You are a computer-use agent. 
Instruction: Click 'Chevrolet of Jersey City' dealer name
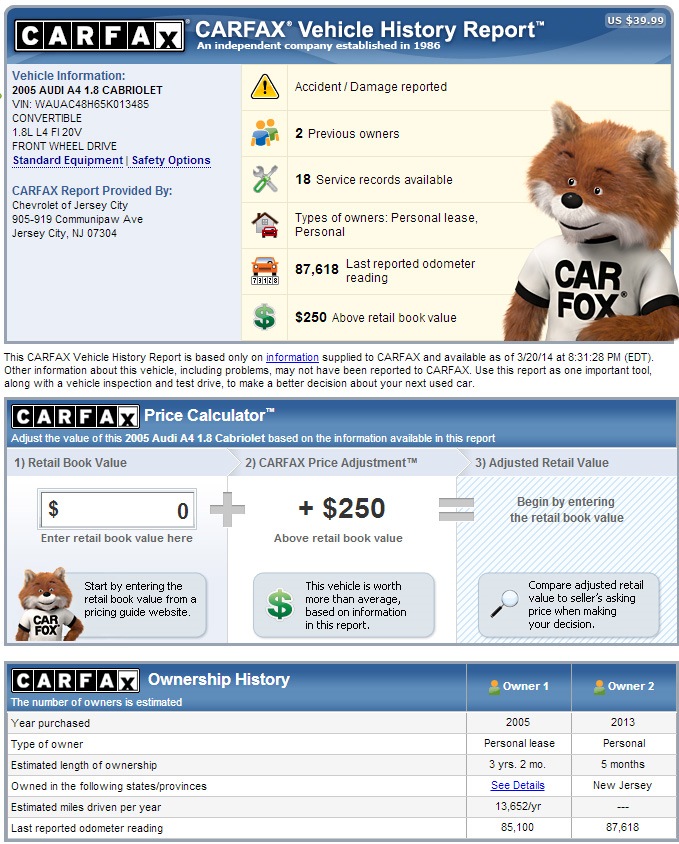tap(70, 206)
